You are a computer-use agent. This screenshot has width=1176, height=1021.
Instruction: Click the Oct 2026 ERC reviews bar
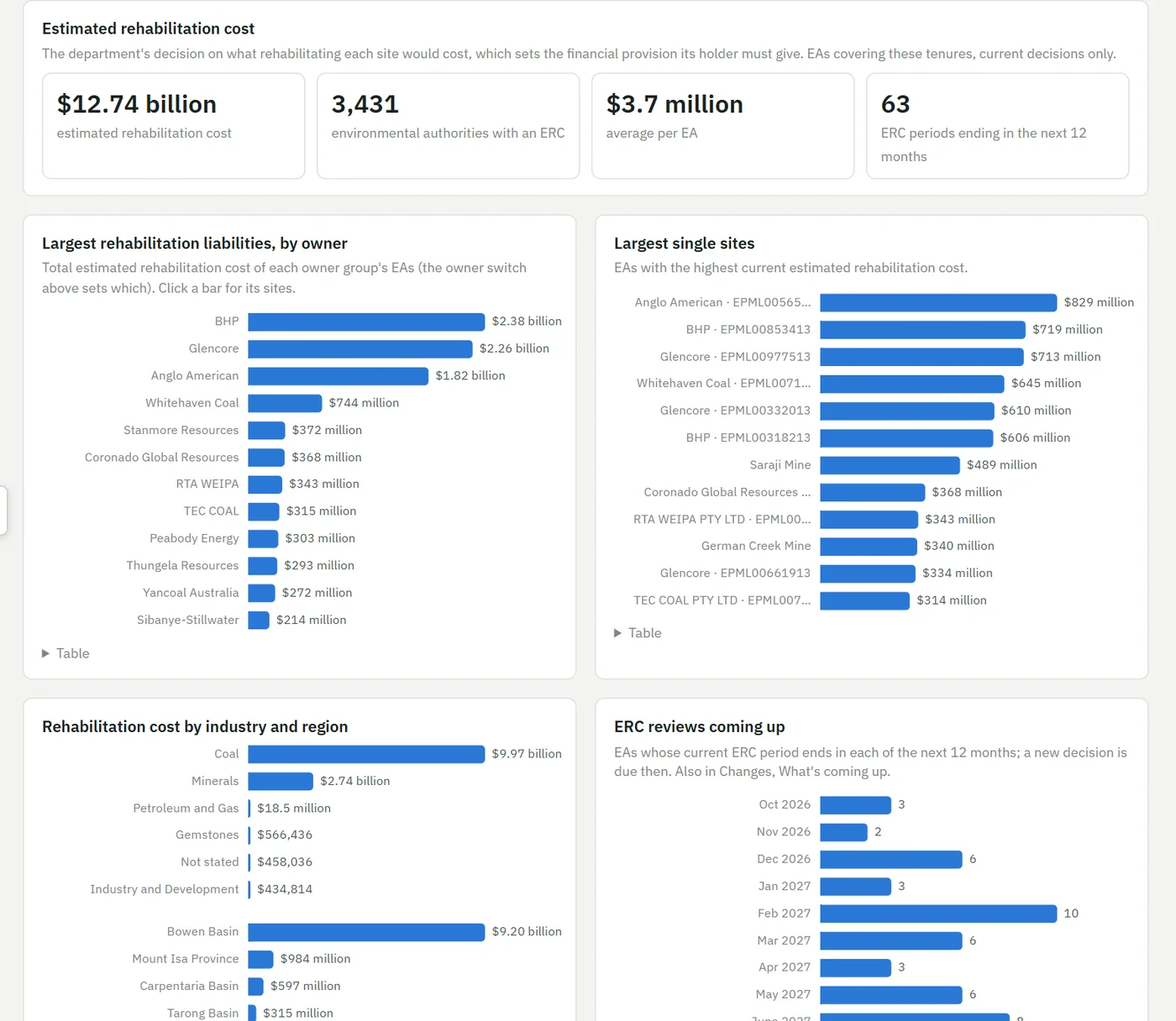pyautogui.click(x=856, y=805)
